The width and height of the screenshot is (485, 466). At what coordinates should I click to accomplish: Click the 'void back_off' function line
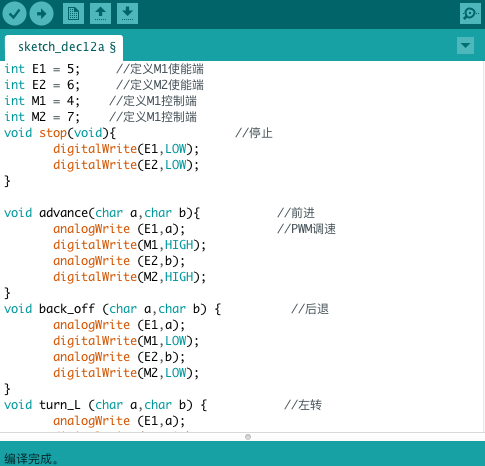point(112,309)
